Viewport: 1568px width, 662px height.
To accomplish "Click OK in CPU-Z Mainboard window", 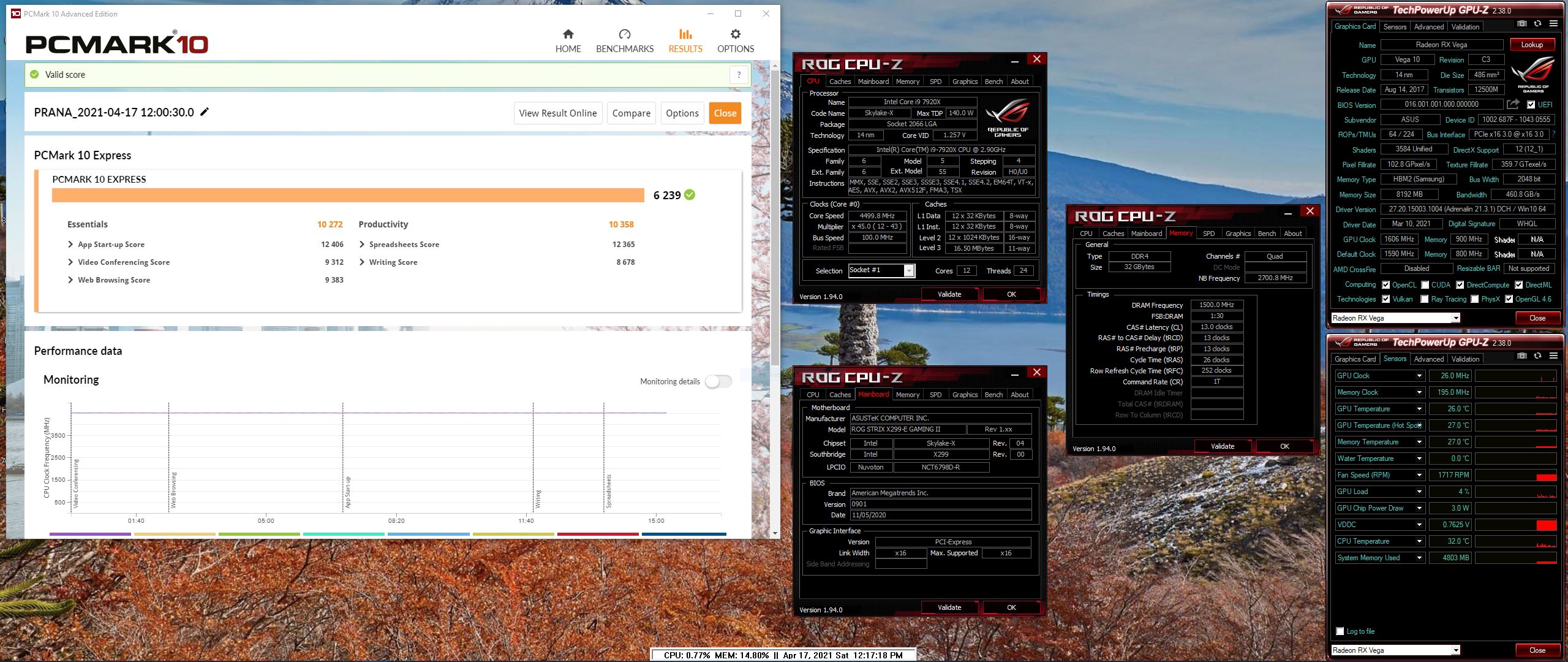I will [x=1011, y=607].
